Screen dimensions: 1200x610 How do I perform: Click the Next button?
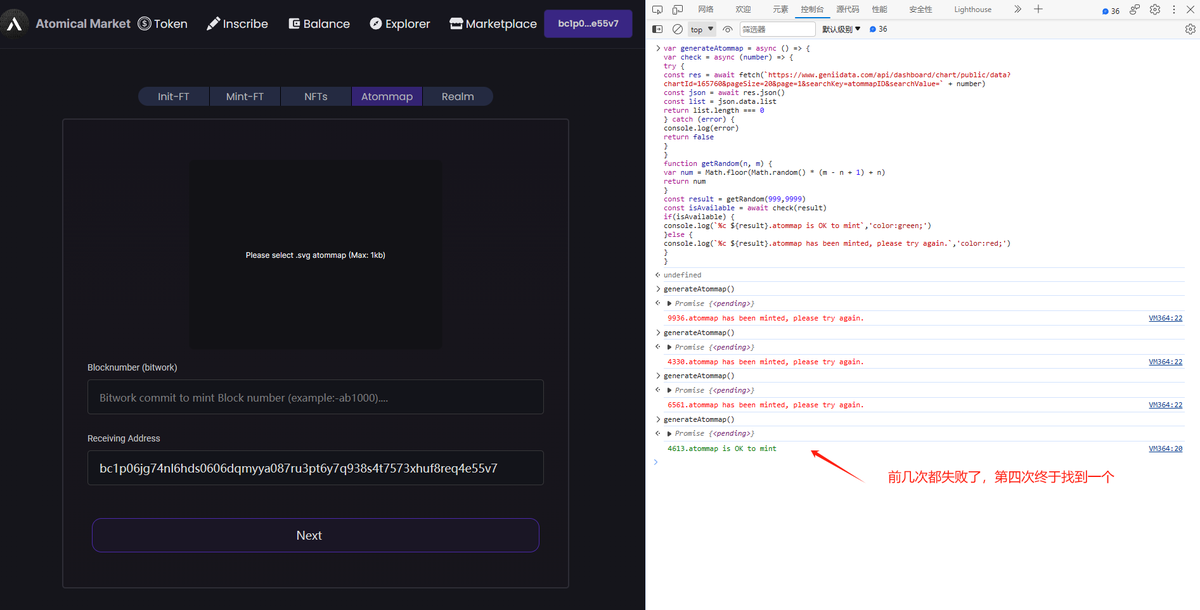(316, 535)
